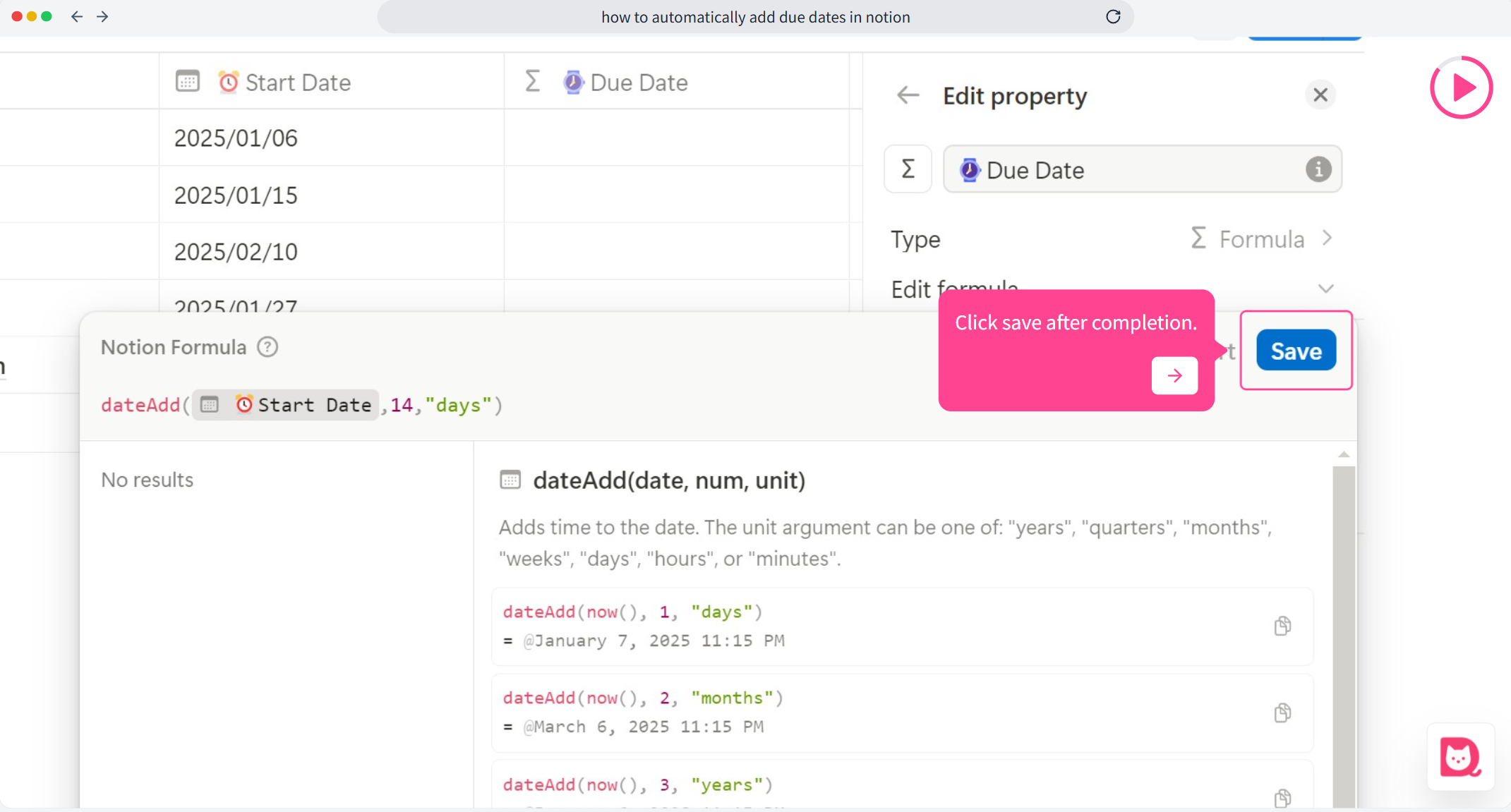Select the 2025/01/15 start date cell
Viewport: 1511px width, 812px height.
click(332, 195)
